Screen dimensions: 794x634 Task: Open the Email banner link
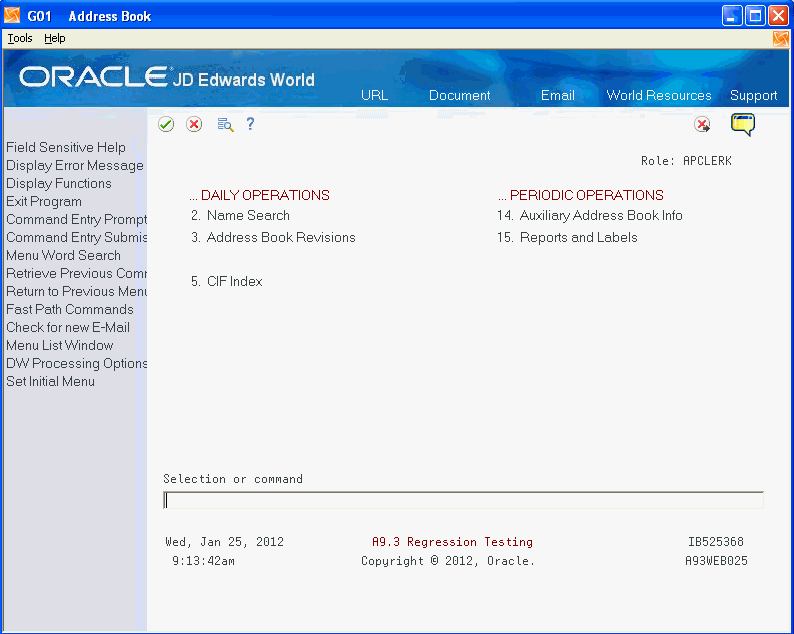(x=558, y=95)
